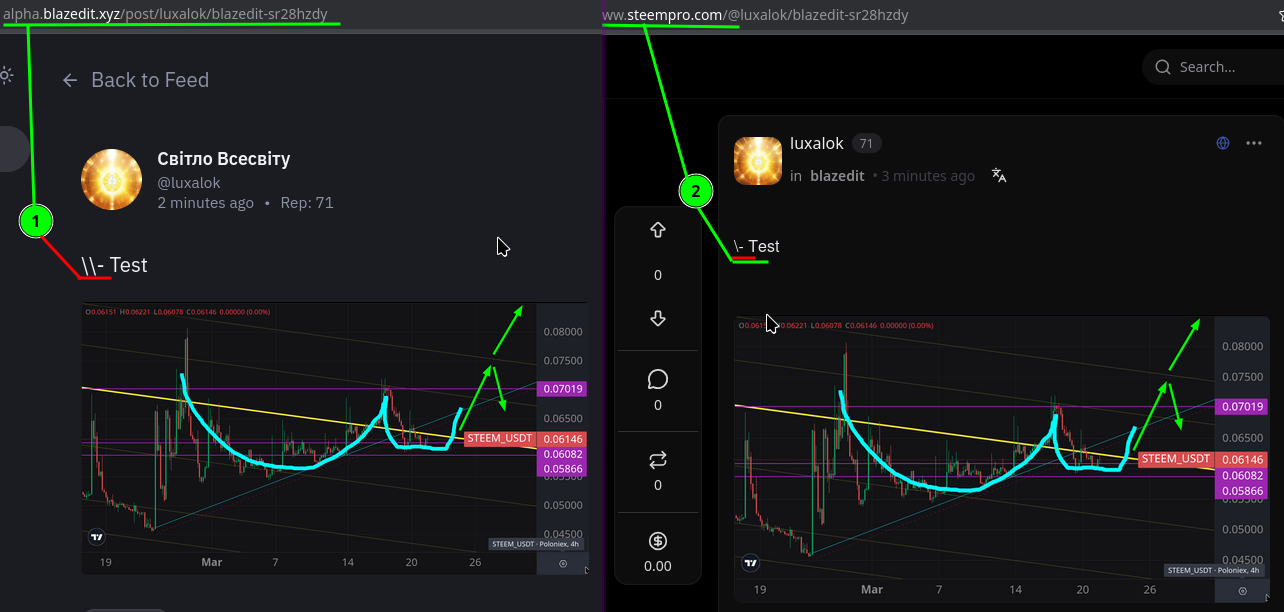Click the translate language icon

pos(998,175)
